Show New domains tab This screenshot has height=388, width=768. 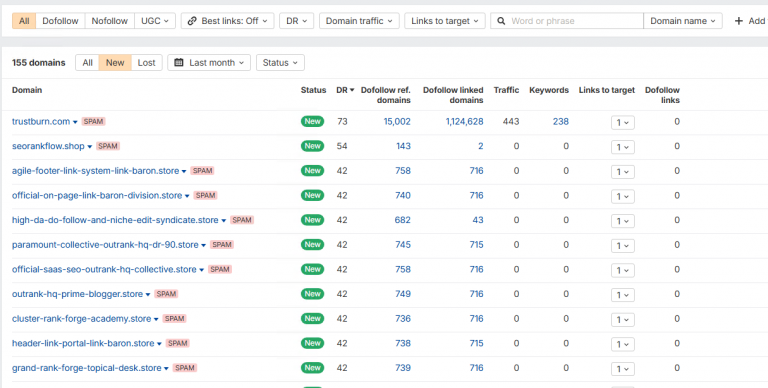tap(115, 63)
